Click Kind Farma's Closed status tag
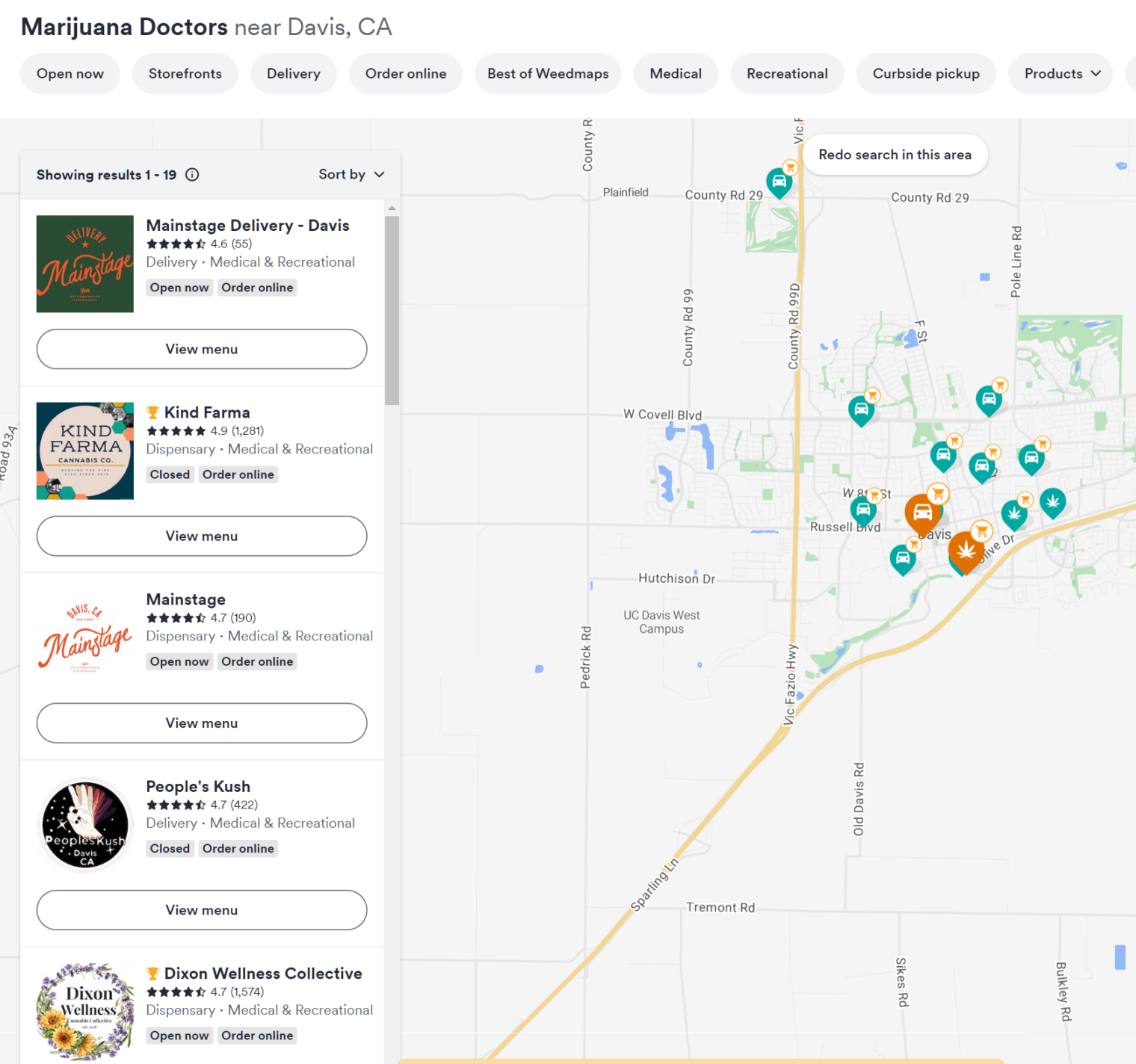 pyautogui.click(x=170, y=474)
